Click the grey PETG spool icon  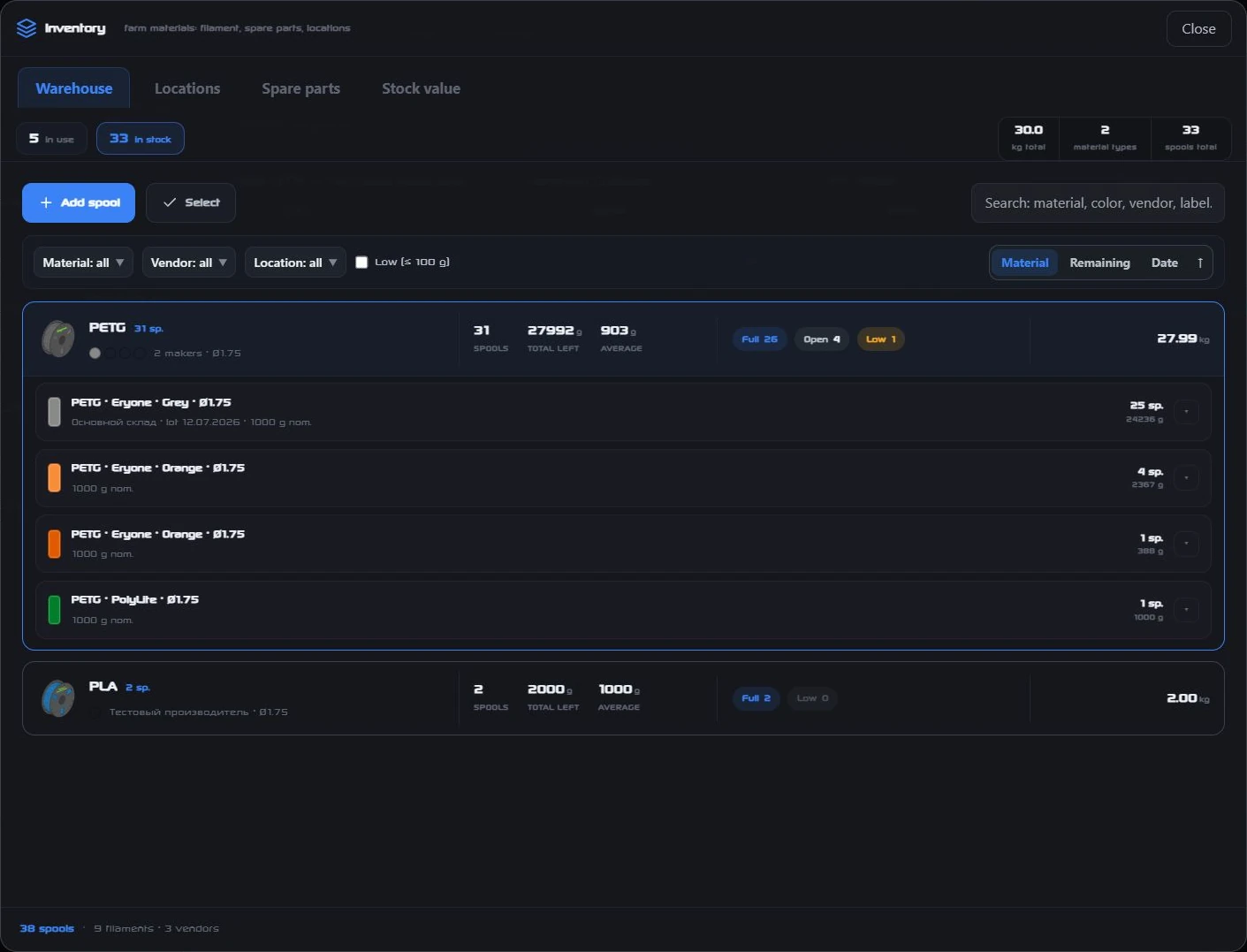point(58,339)
